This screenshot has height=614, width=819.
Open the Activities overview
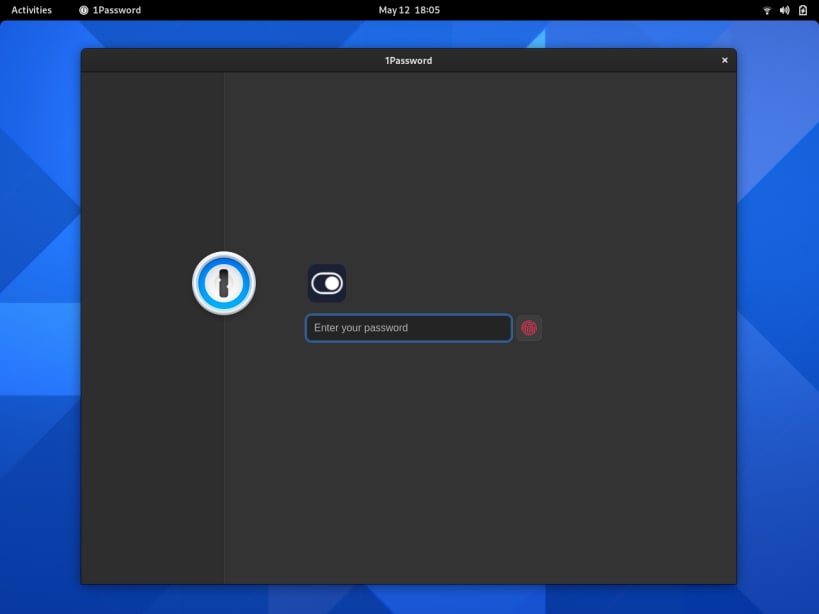coord(30,10)
